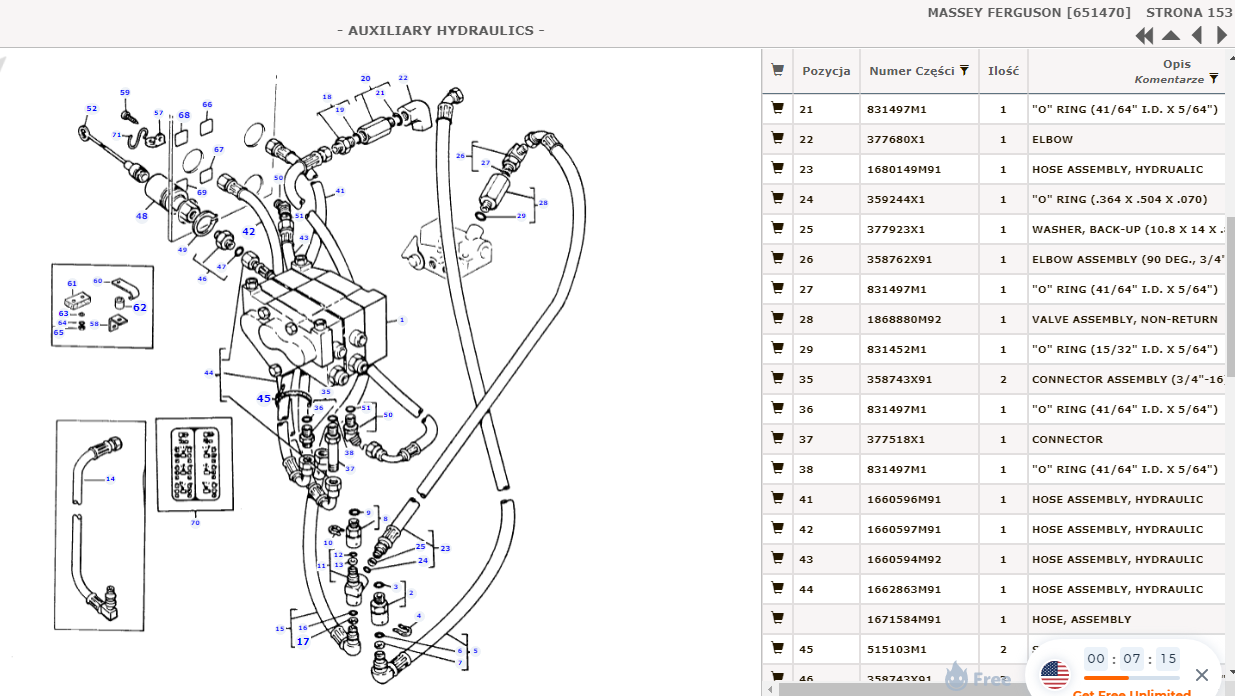The image size is (1235, 696).
Task: Open filter for Opis Komentarze column
Action: [x=1213, y=78]
